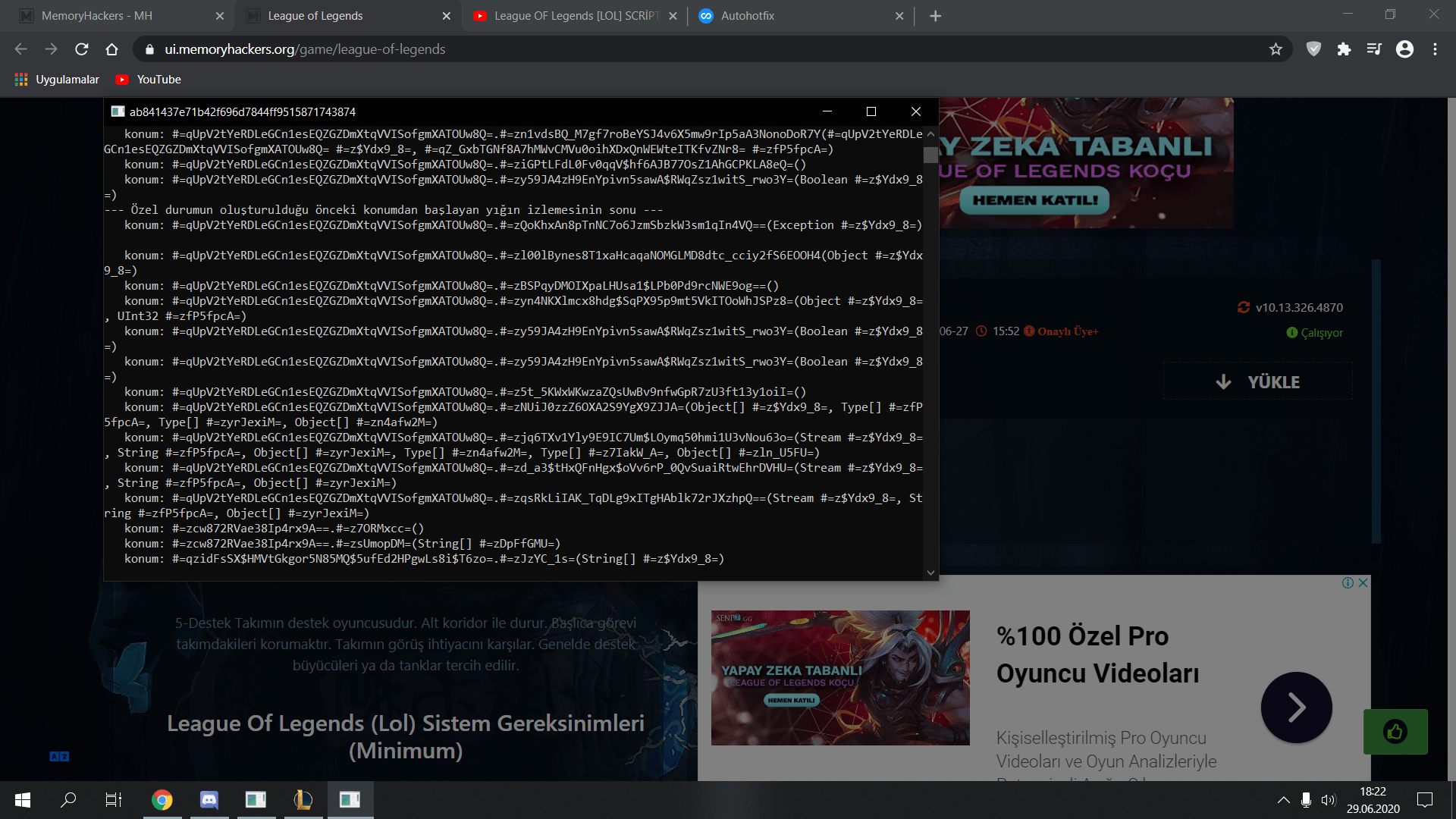Open Chrome from the taskbar
1456x819 pixels.
point(162,800)
